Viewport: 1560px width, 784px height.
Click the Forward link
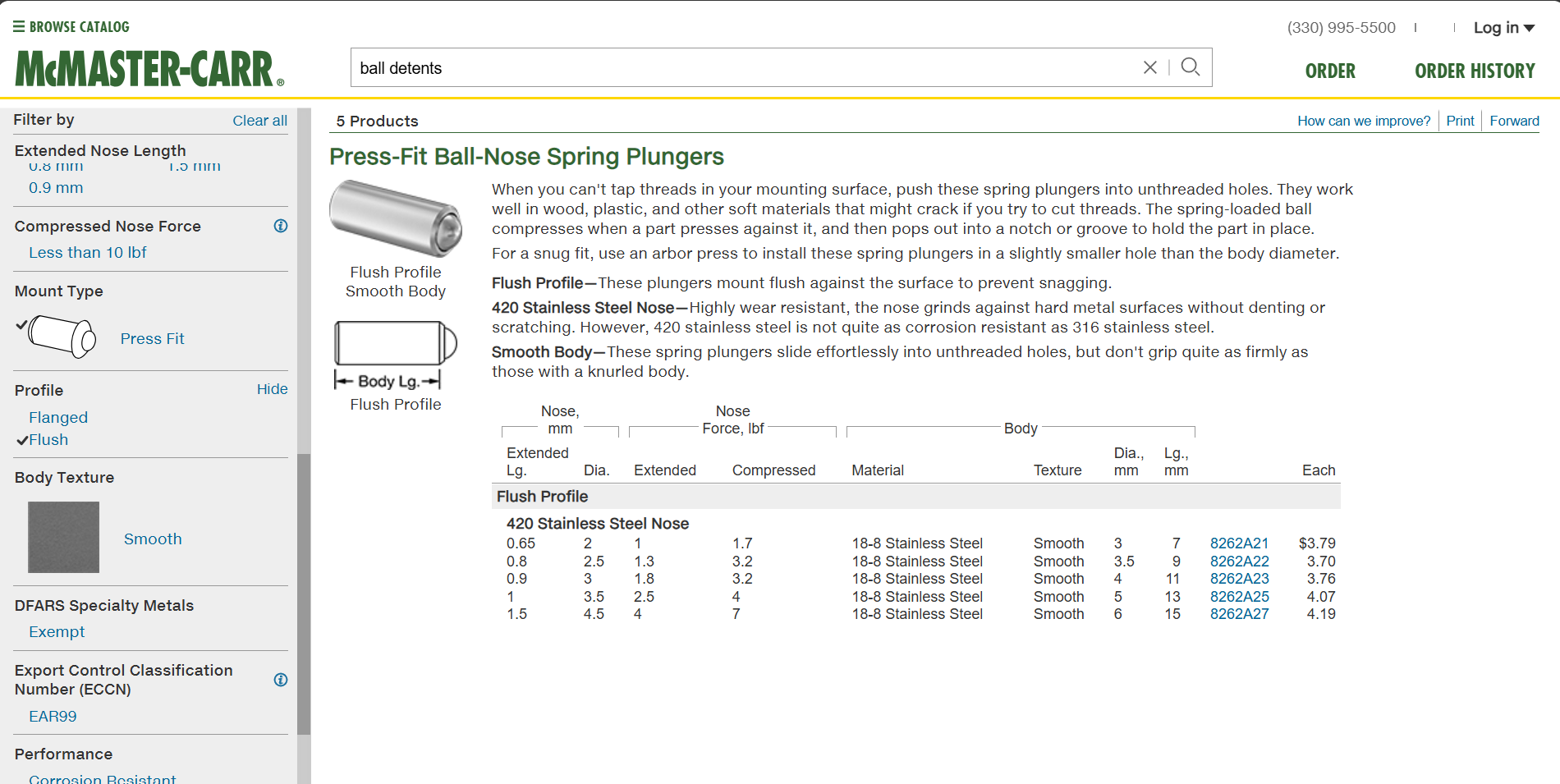click(1514, 121)
